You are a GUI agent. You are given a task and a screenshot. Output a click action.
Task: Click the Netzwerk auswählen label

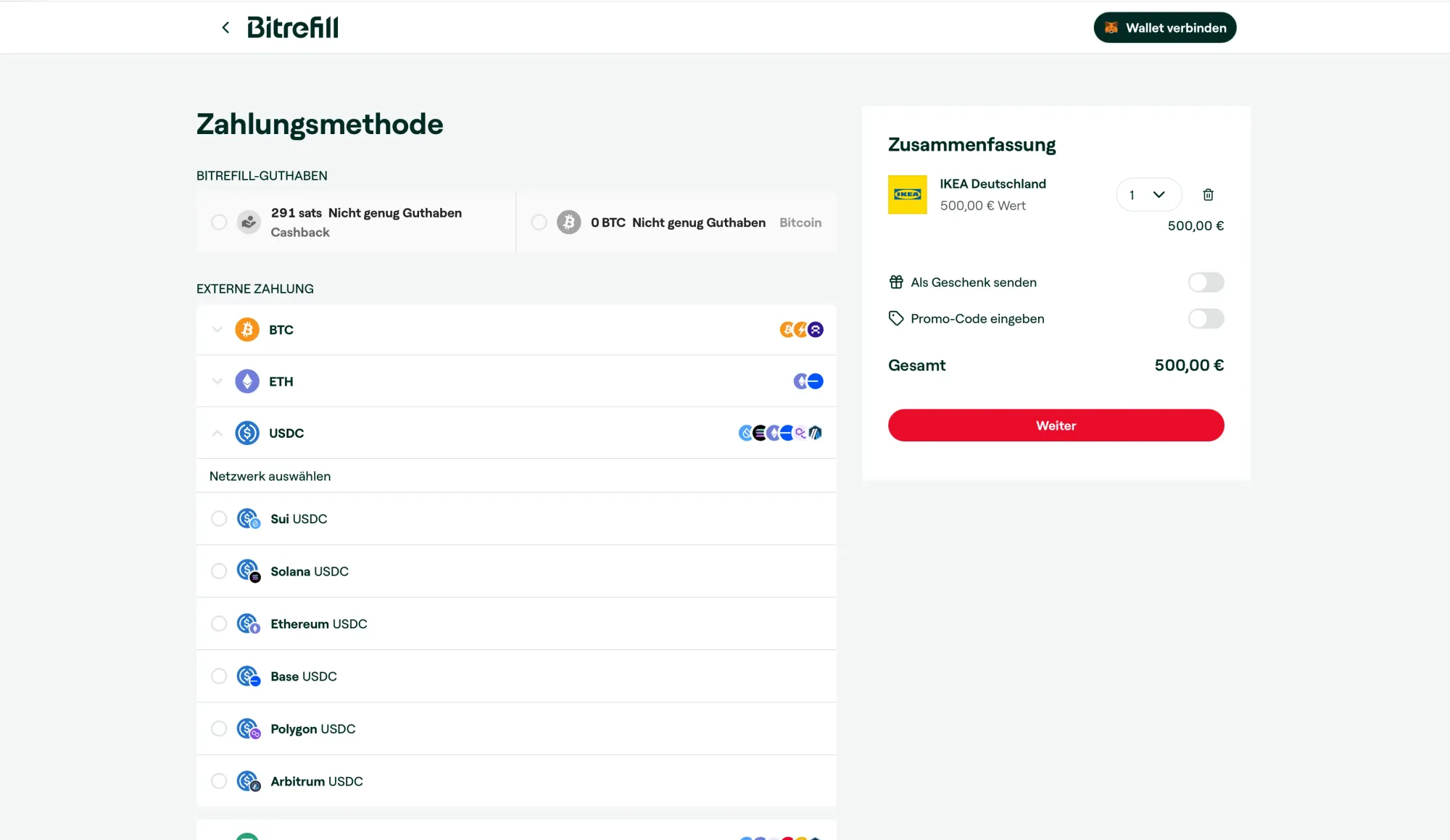coord(270,476)
